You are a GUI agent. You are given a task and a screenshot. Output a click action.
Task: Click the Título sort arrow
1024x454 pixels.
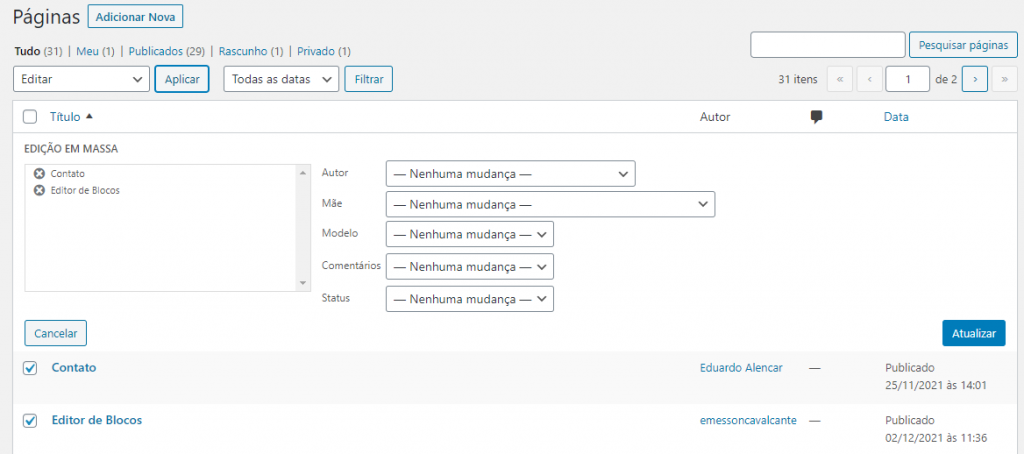89,117
